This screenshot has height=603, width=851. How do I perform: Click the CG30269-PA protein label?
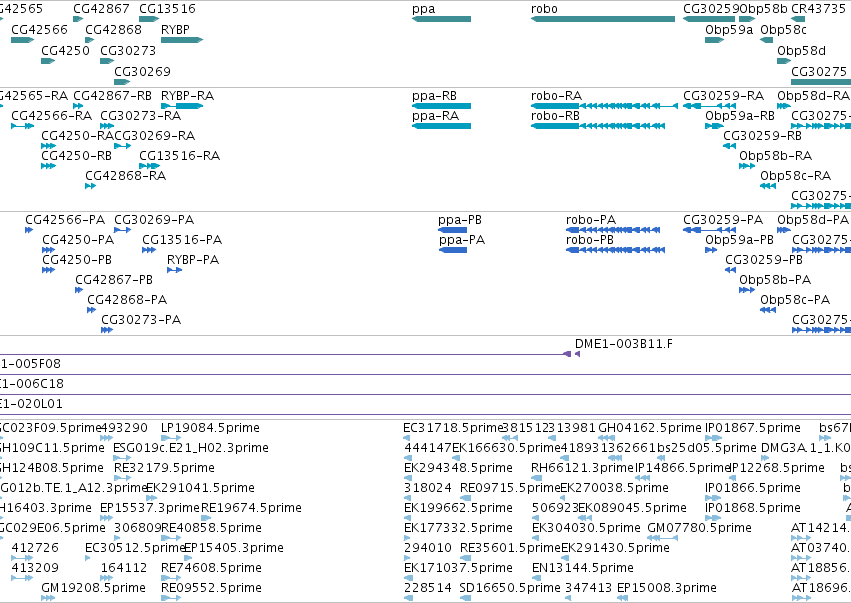[x=154, y=220]
